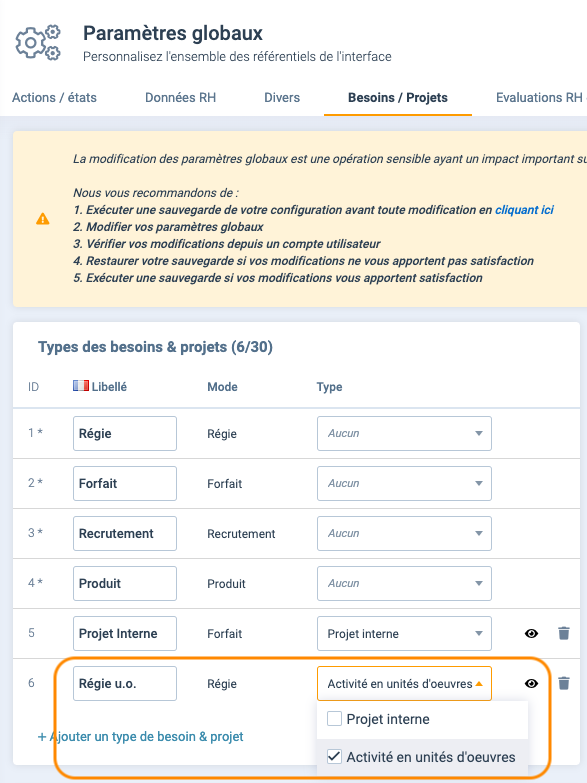Open the Actions / états tab

click(54, 97)
